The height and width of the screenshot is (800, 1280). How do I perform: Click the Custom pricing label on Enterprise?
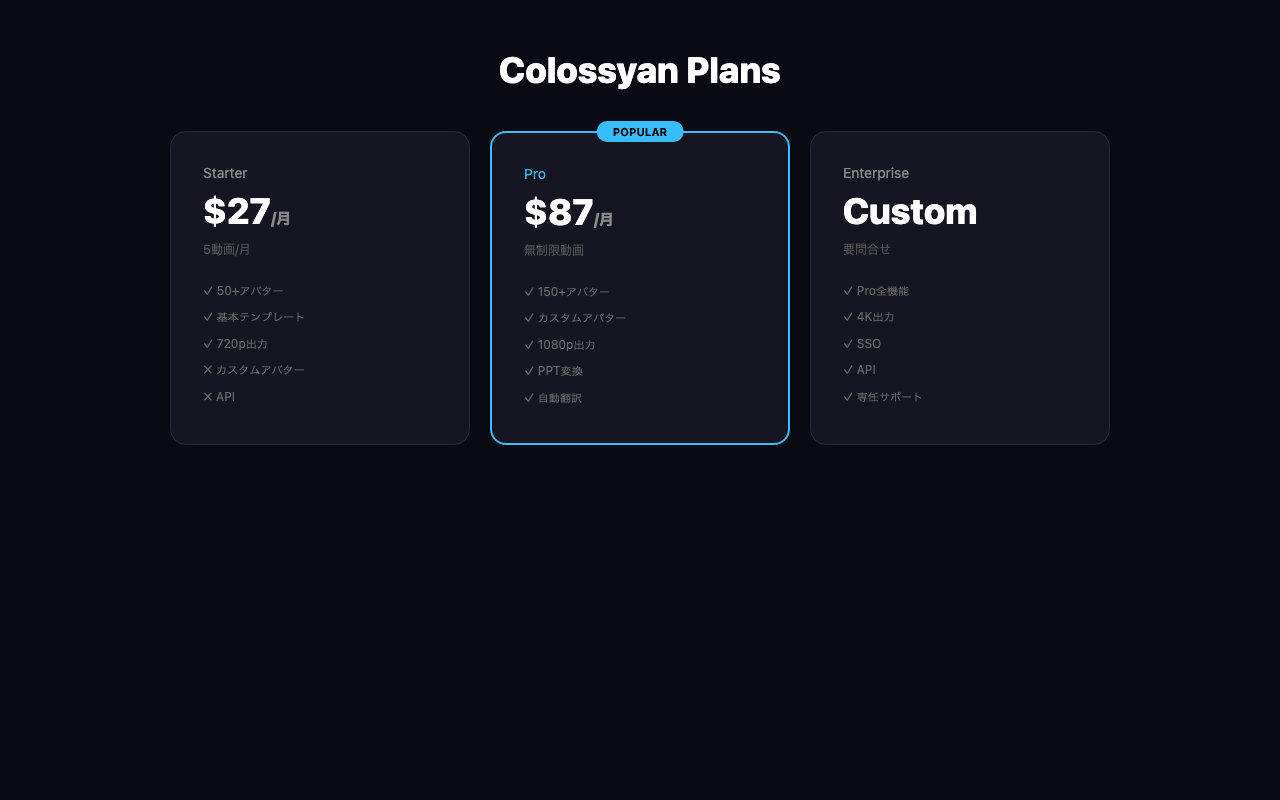coord(910,211)
